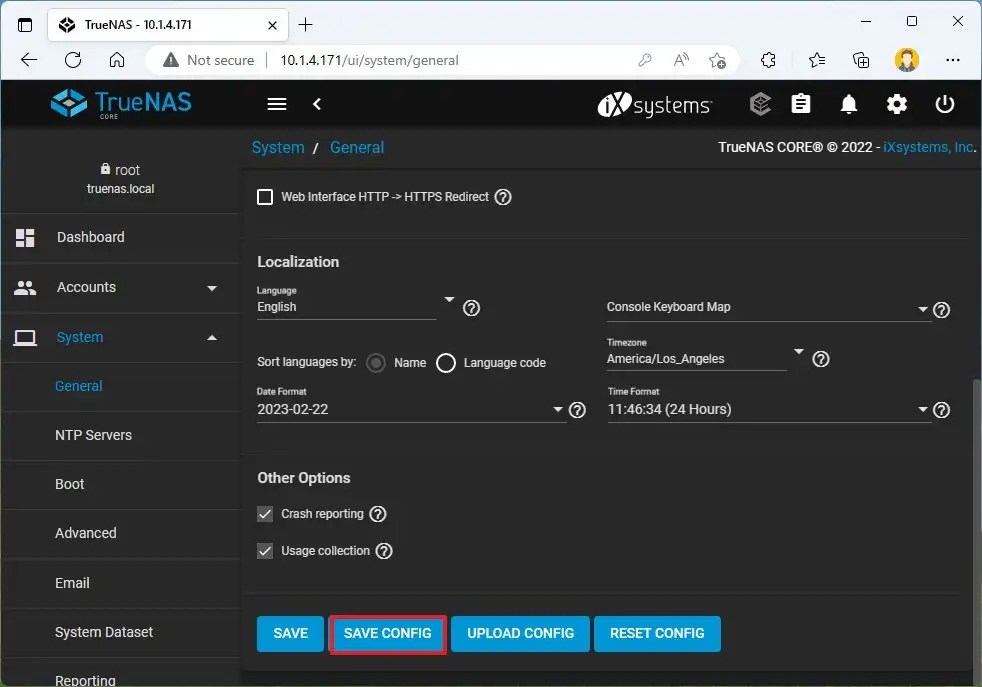Open the Time Format selection dropdown
Image resolution: width=982 pixels, height=687 pixels.
[922, 409]
